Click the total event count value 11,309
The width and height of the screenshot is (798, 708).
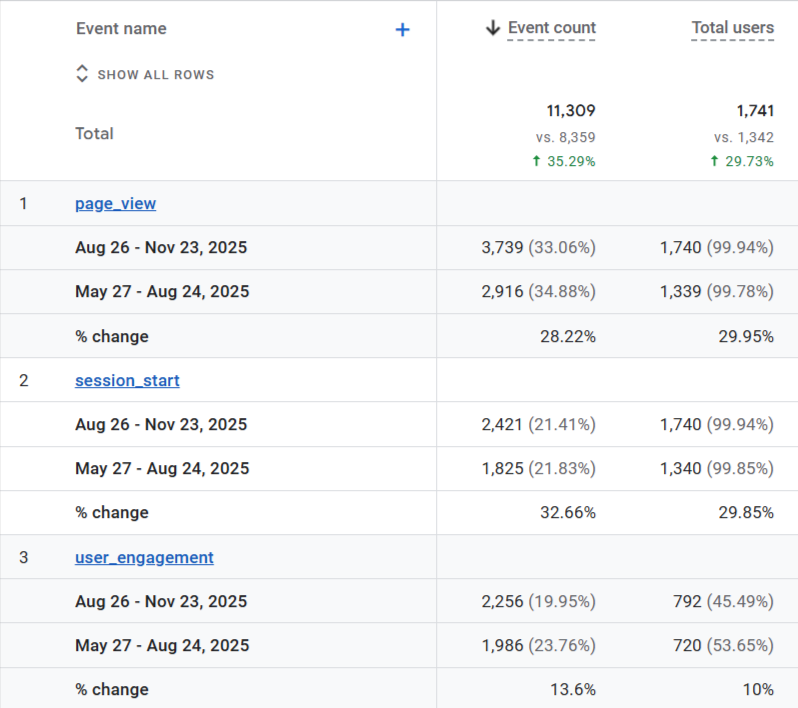tap(570, 111)
